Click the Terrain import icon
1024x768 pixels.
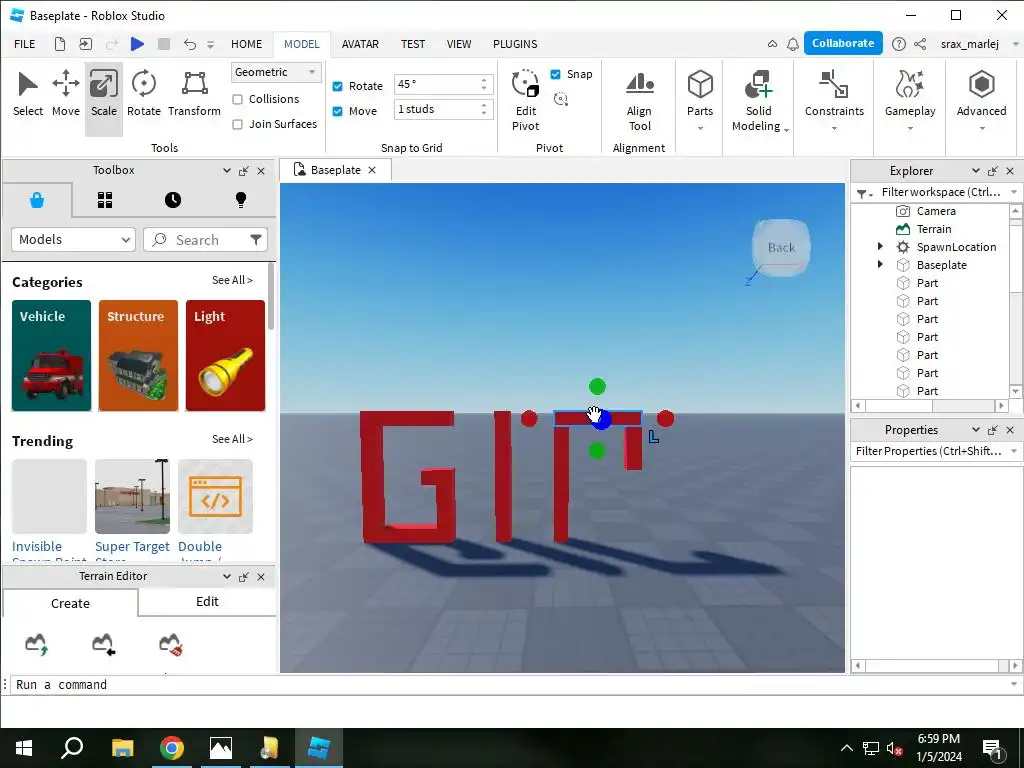pyautogui.click(x=103, y=644)
